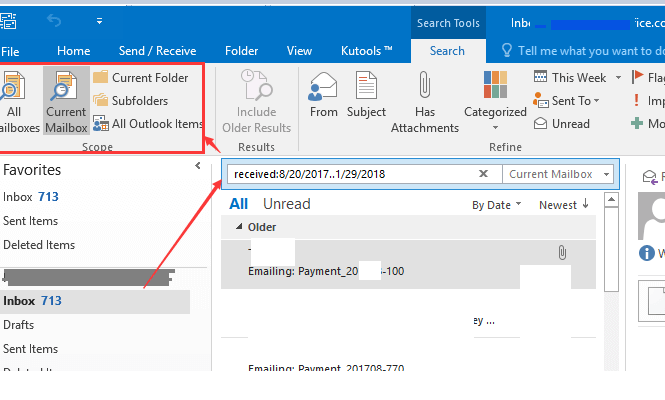Choose All Outlook Items scope

click(x=148, y=123)
